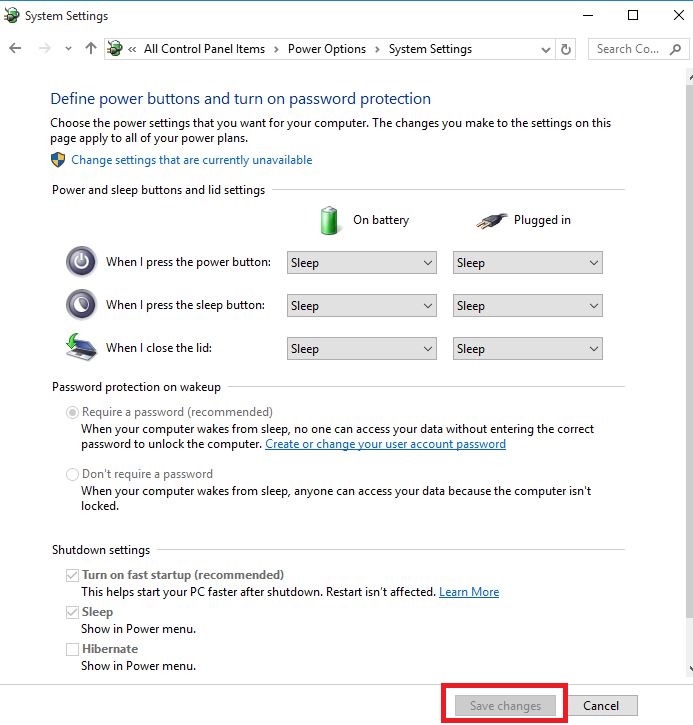Open sleep button On battery dropdown
Image resolution: width=693 pixels, height=725 pixels.
pos(362,306)
